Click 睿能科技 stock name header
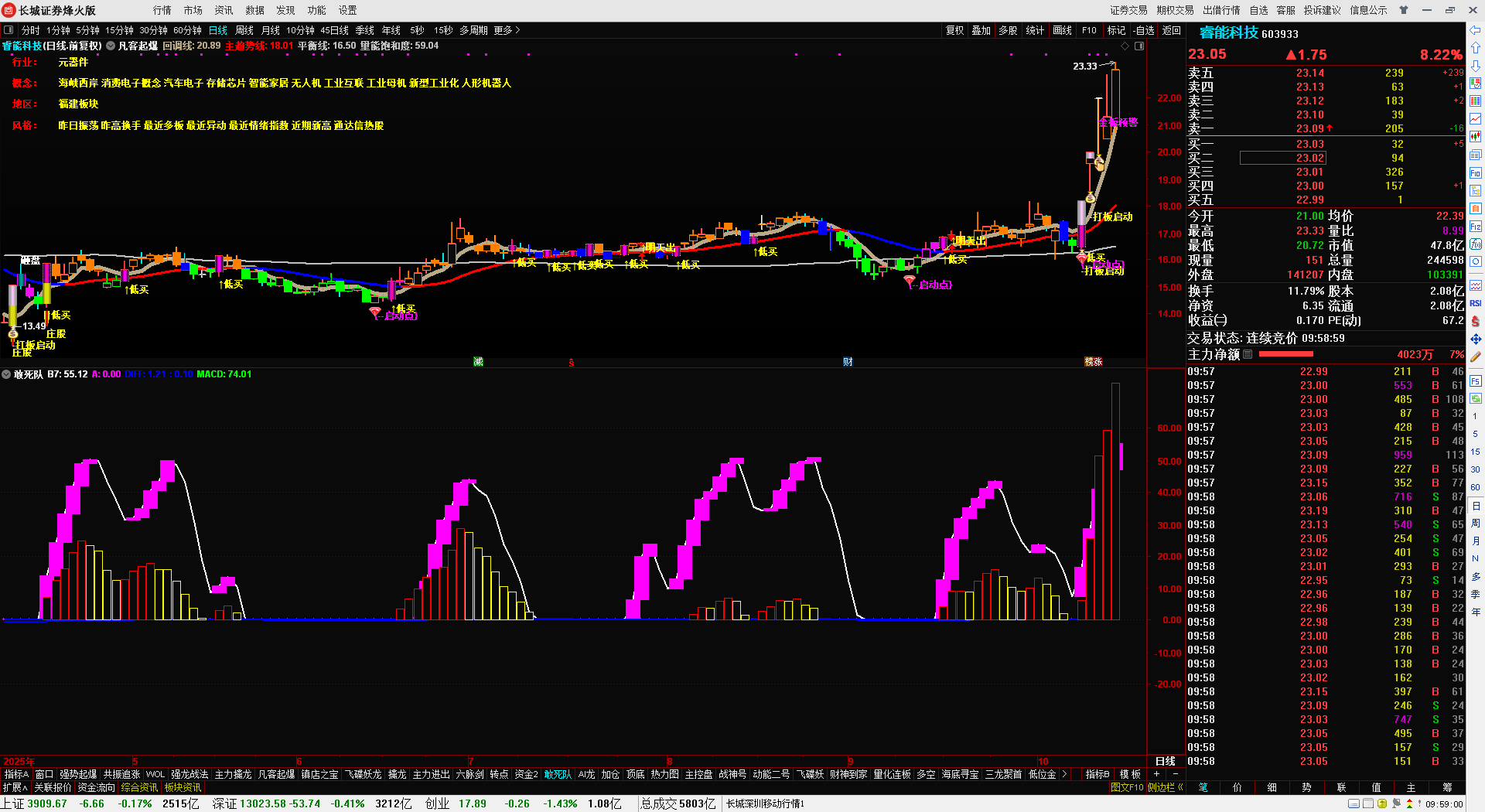1485x812 pixels. 1229,32
